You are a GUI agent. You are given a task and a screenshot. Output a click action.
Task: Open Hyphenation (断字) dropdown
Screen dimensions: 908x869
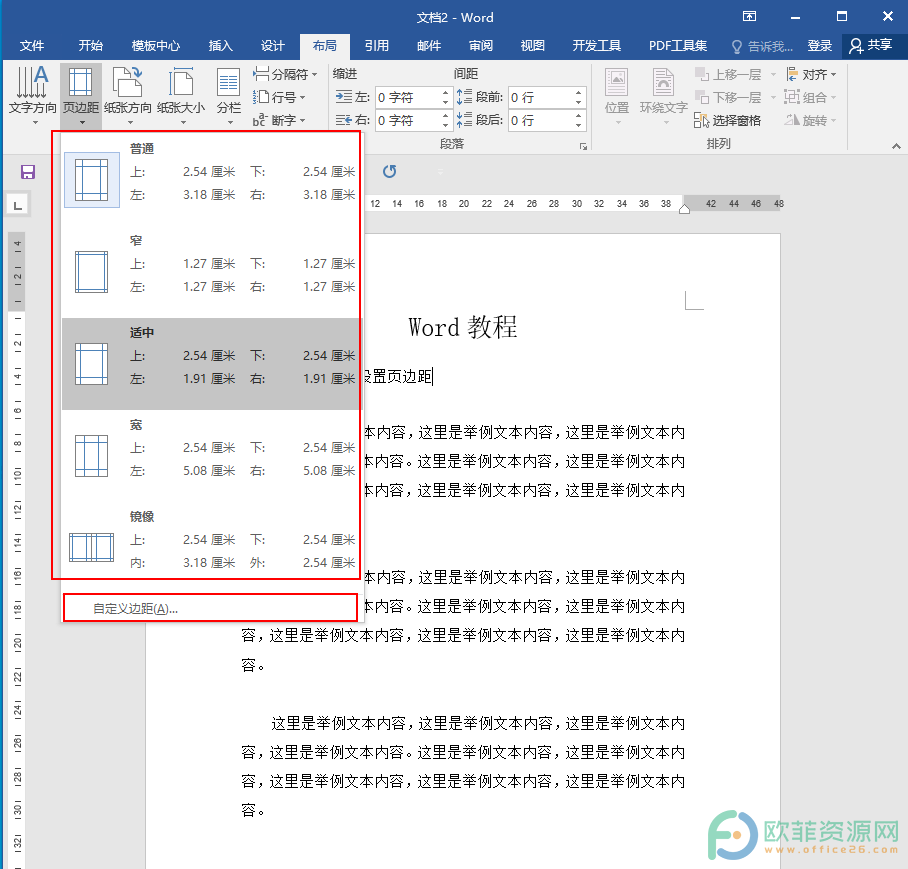tap(279, 120)
